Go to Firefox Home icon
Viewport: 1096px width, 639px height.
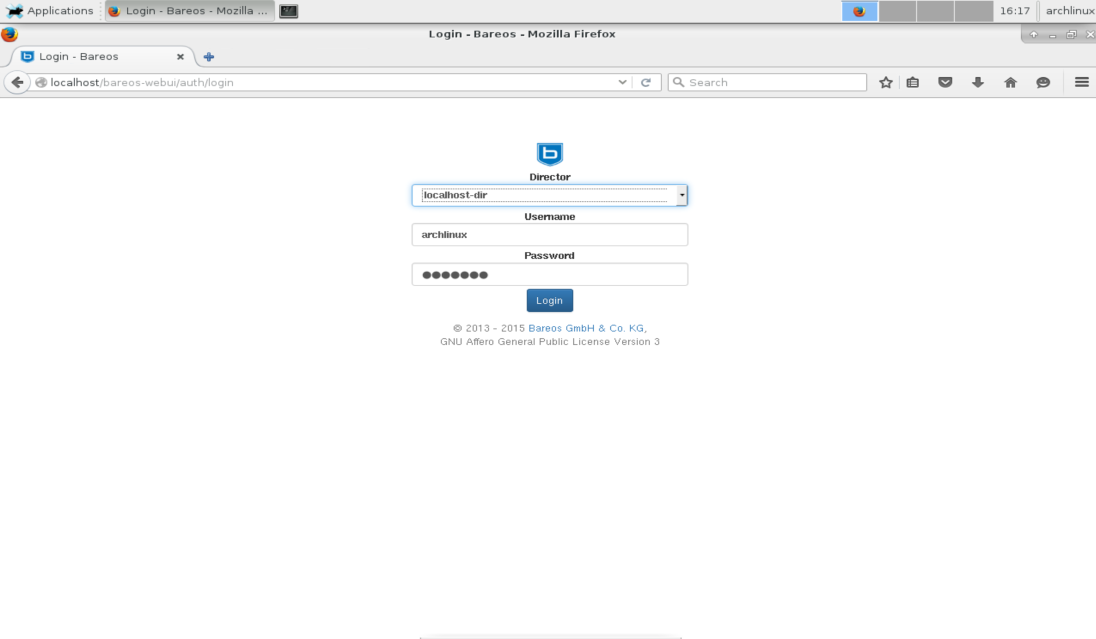coord(1010,82)
